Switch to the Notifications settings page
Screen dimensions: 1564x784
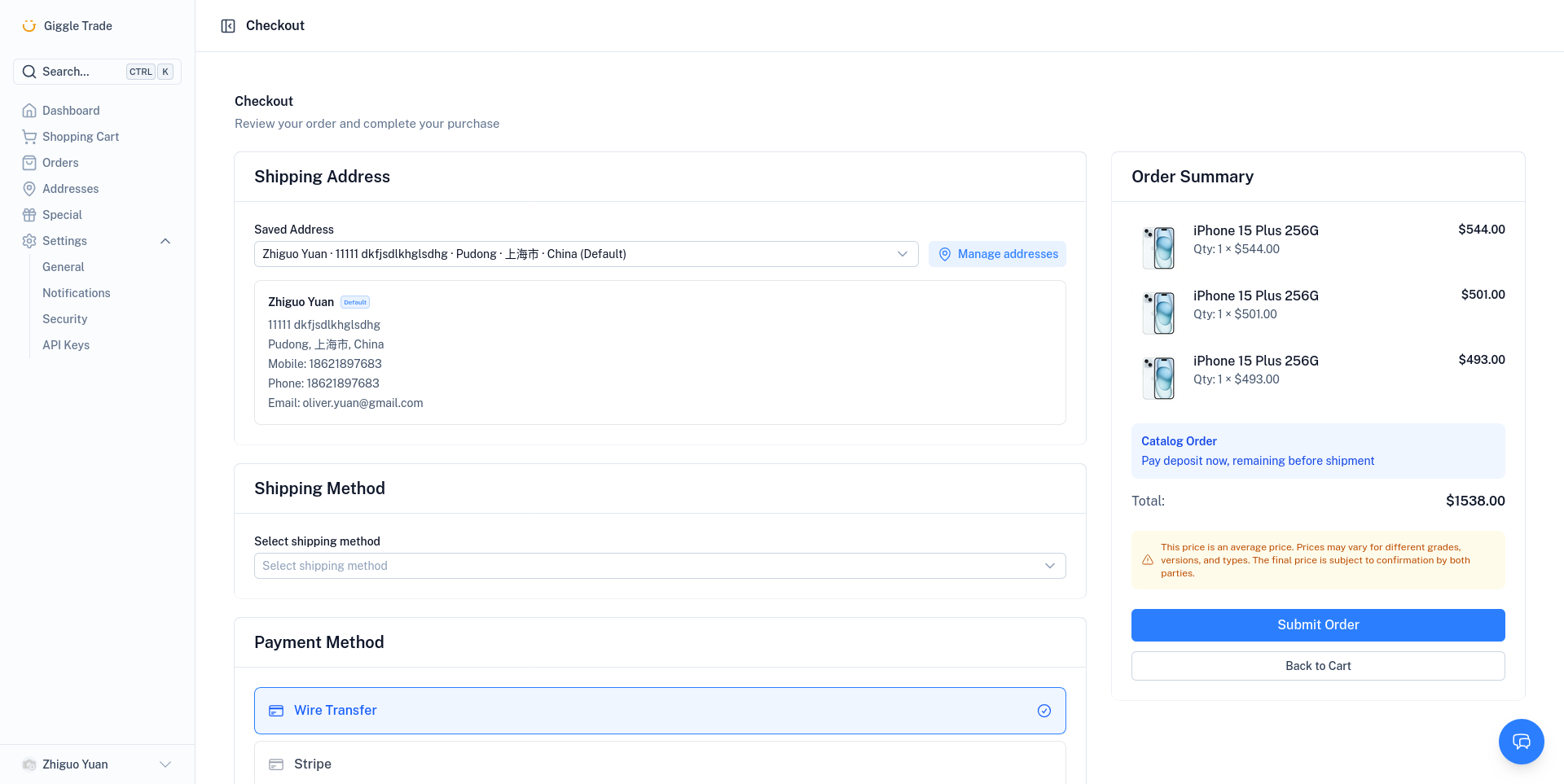76,292
